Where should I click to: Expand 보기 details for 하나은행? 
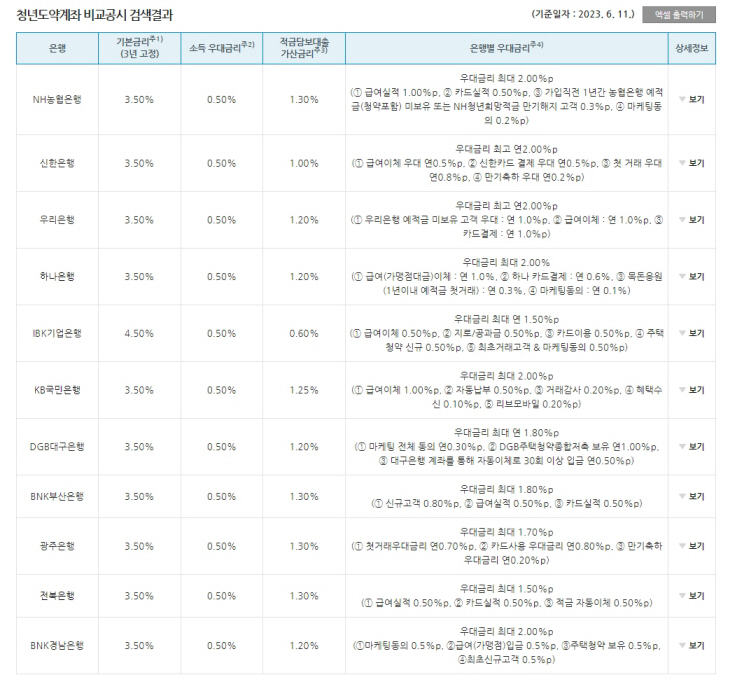[692, 277]
